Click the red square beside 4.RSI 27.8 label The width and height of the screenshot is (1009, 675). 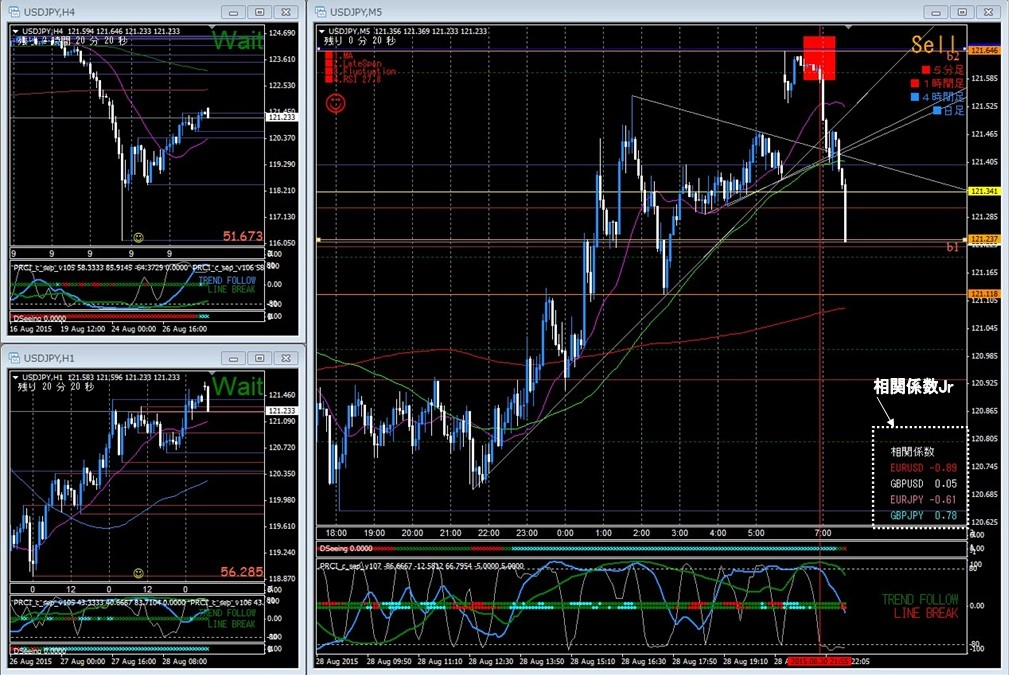coord(329,79)
